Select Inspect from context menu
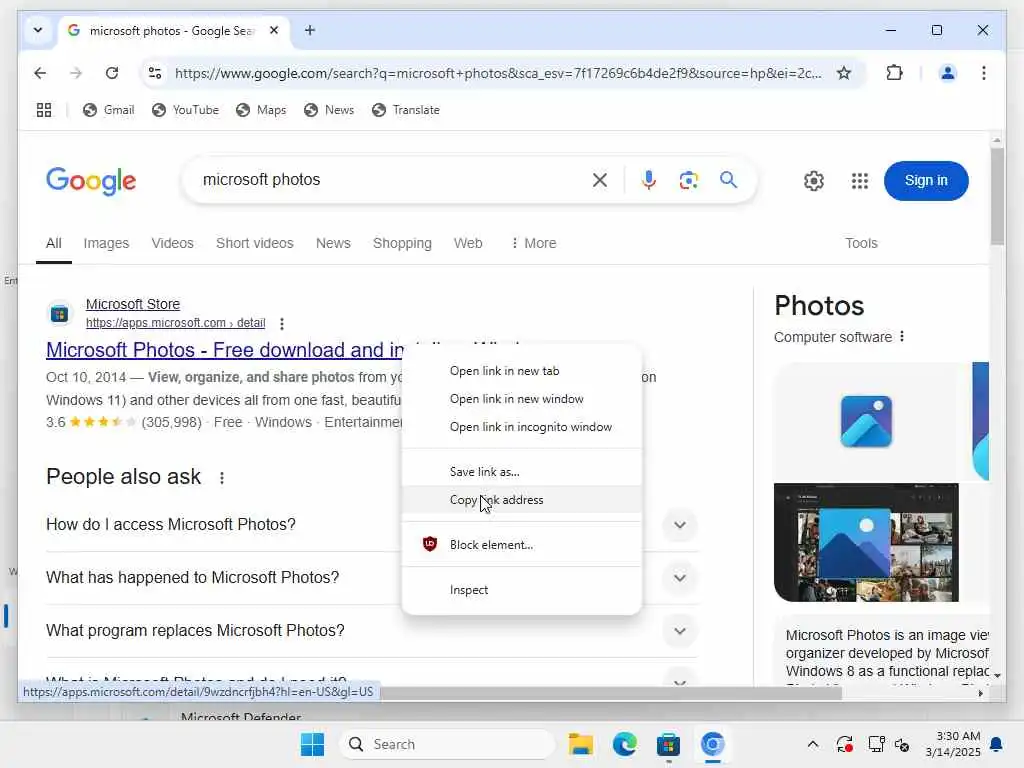Viewport: 1024px width, 768px height. (522, 590)
